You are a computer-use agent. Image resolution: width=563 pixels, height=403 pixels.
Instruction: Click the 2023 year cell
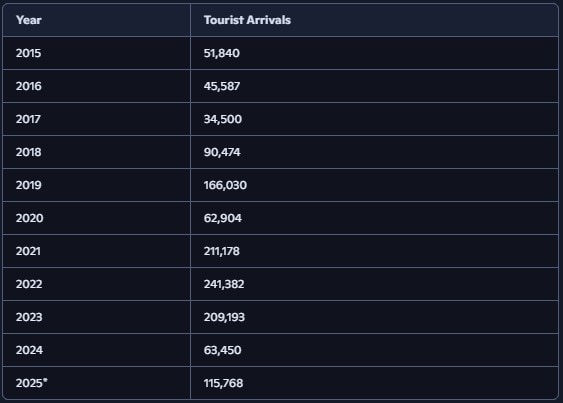pyautogui.click(x=96, y=317)
